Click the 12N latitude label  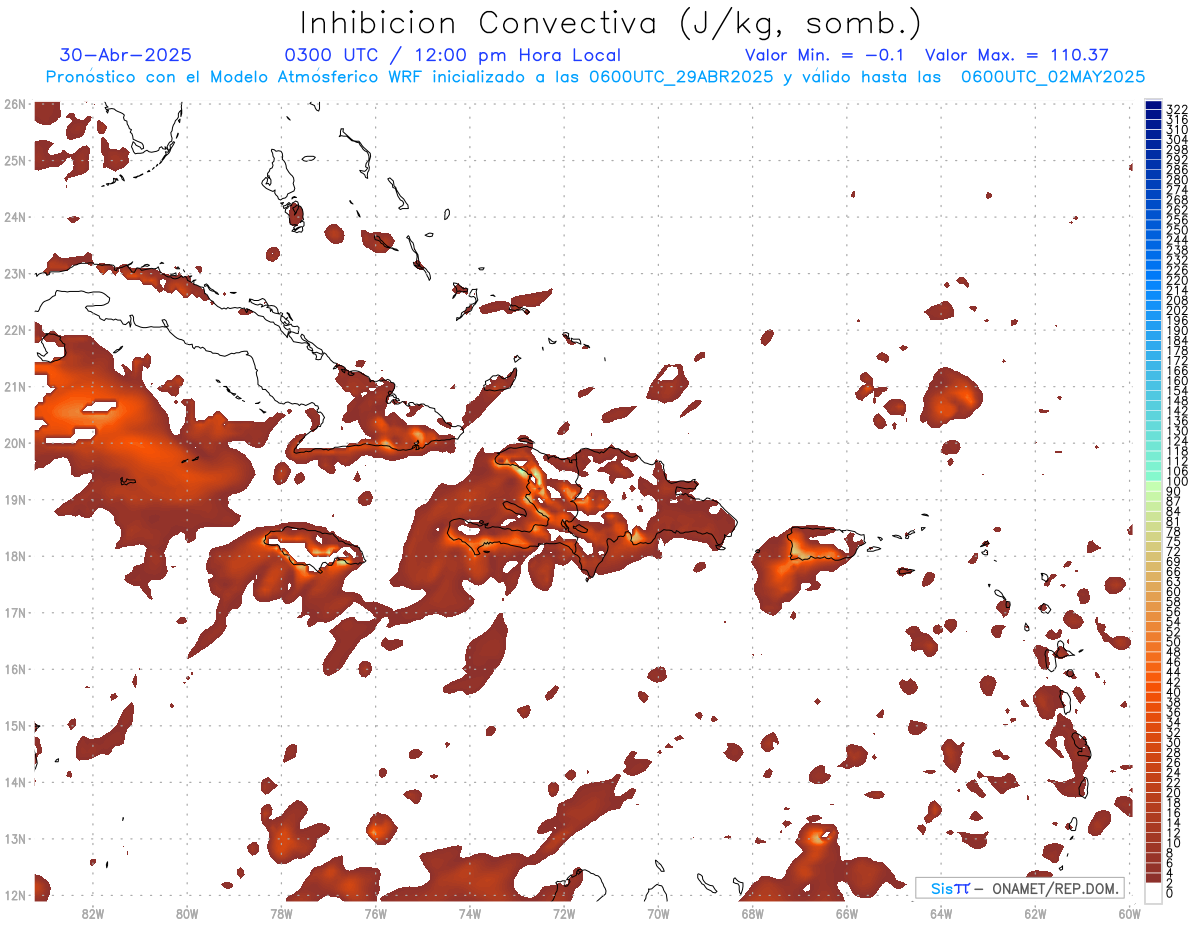(x=14, y=895)
